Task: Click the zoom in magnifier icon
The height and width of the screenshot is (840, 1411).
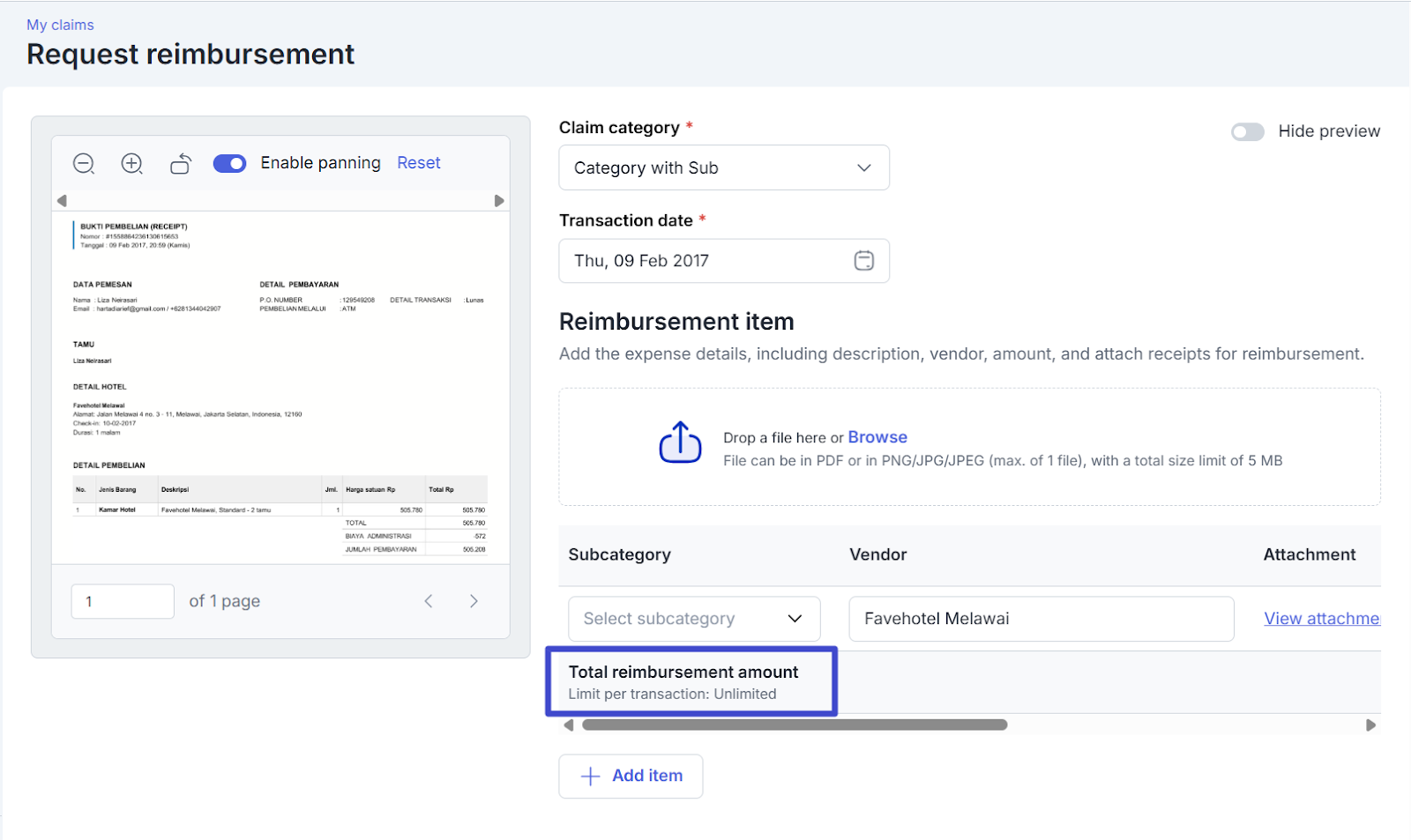Action: click(x=132, y=164)
